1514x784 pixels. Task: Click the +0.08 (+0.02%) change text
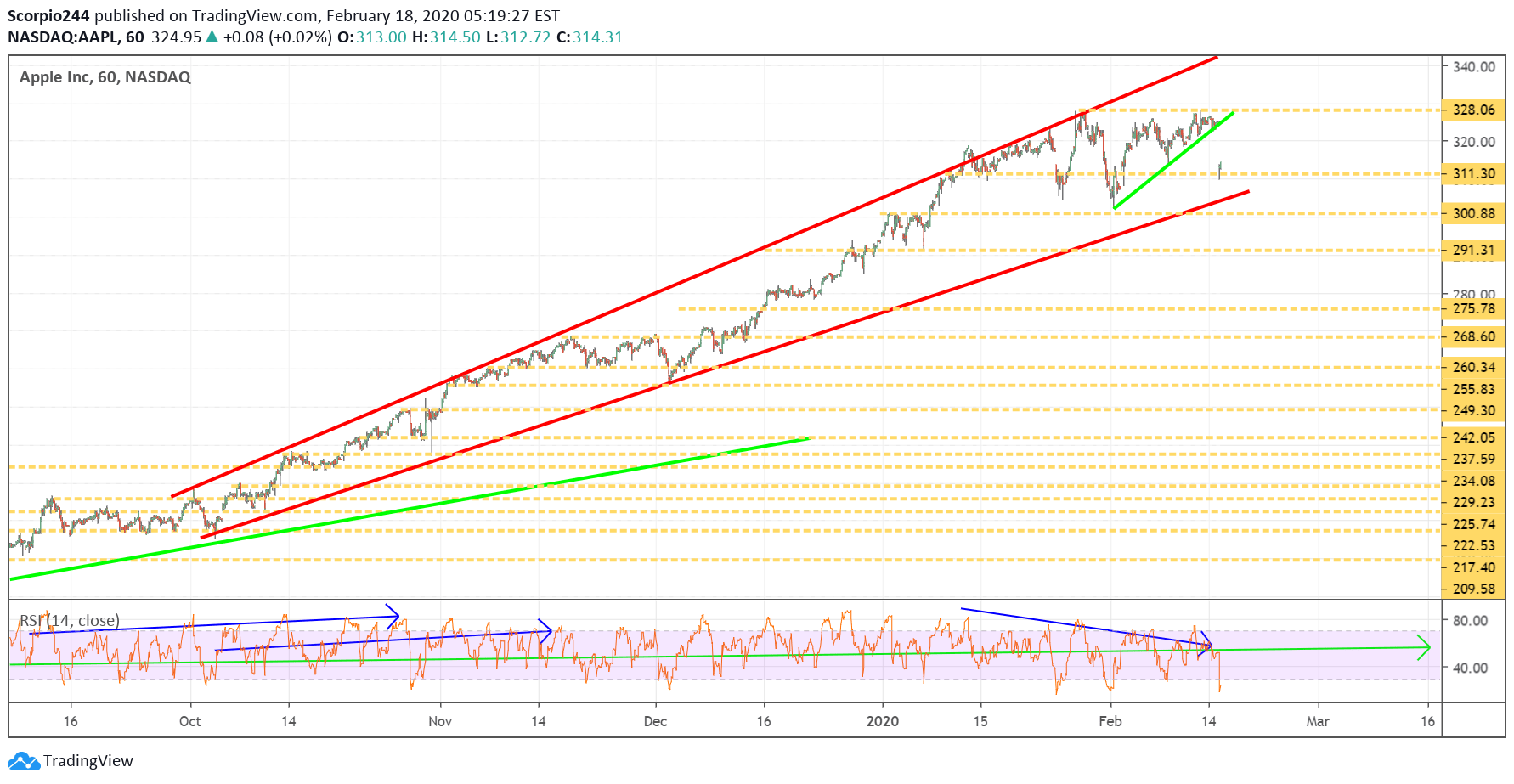[x=277, y=37]
